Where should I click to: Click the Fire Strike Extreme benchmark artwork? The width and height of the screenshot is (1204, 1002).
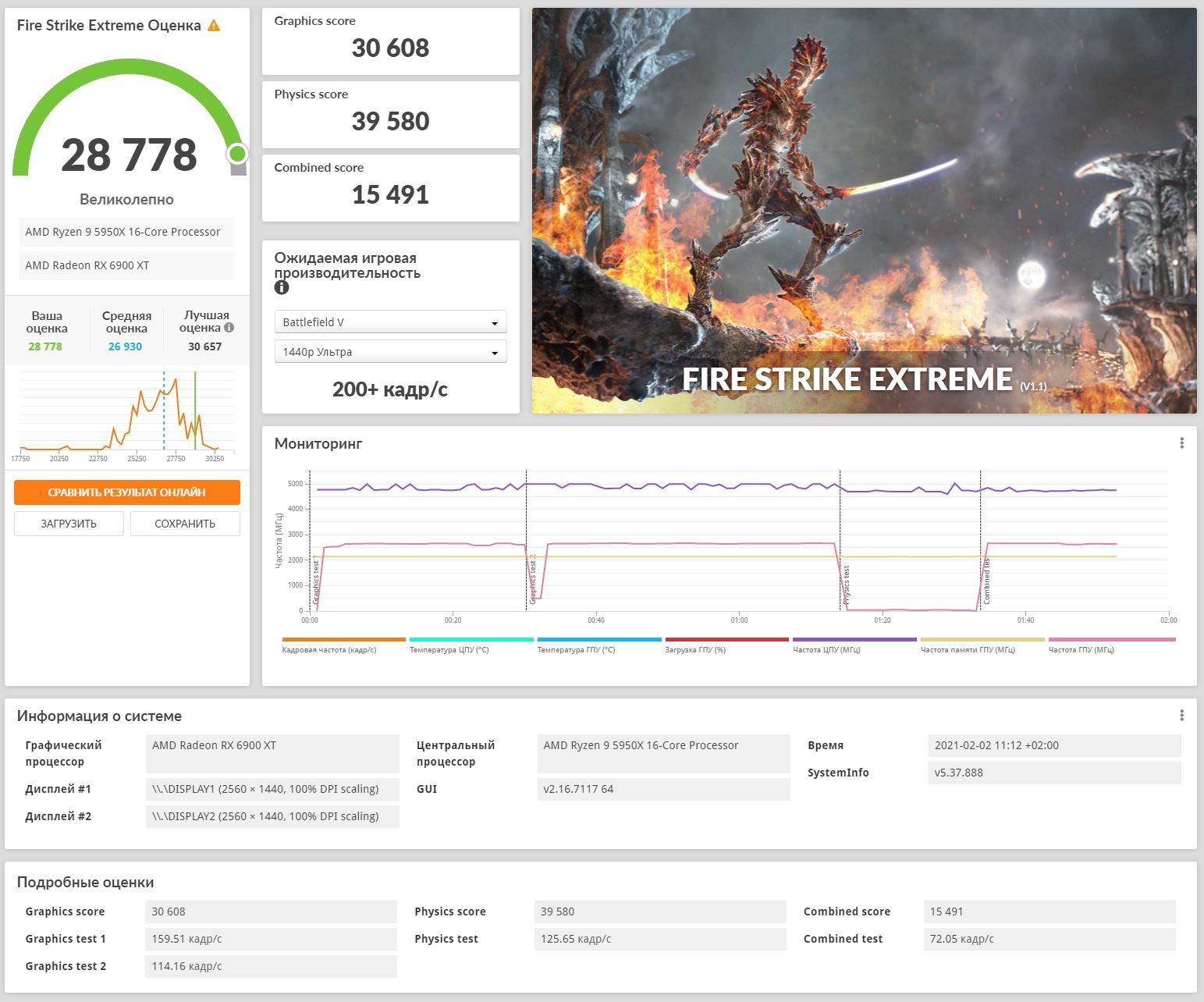coord(864,211)
